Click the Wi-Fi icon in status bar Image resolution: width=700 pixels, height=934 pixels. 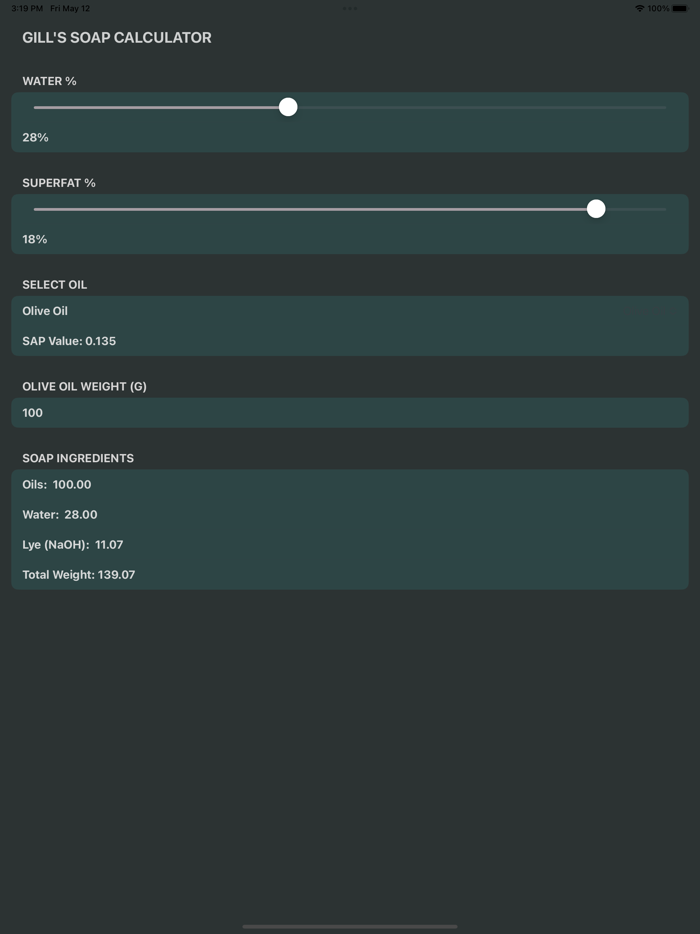pyautogui.click(x=641, y=7)
